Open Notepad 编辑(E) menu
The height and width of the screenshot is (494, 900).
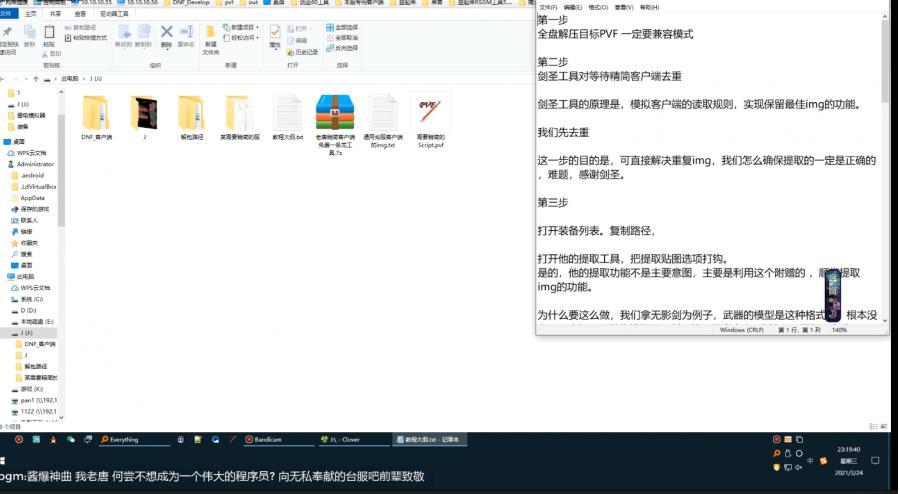[x=572, y=7]
